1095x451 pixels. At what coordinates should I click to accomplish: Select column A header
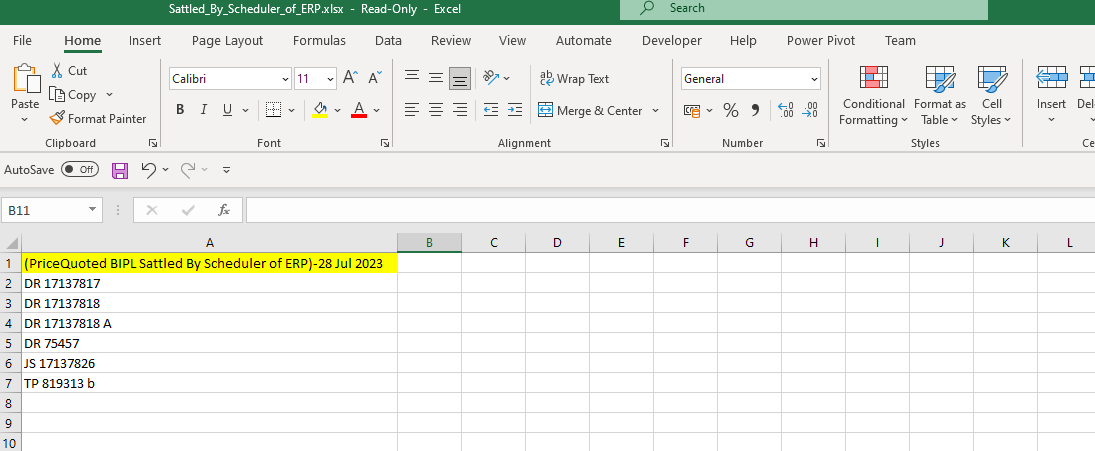[210, 243]
